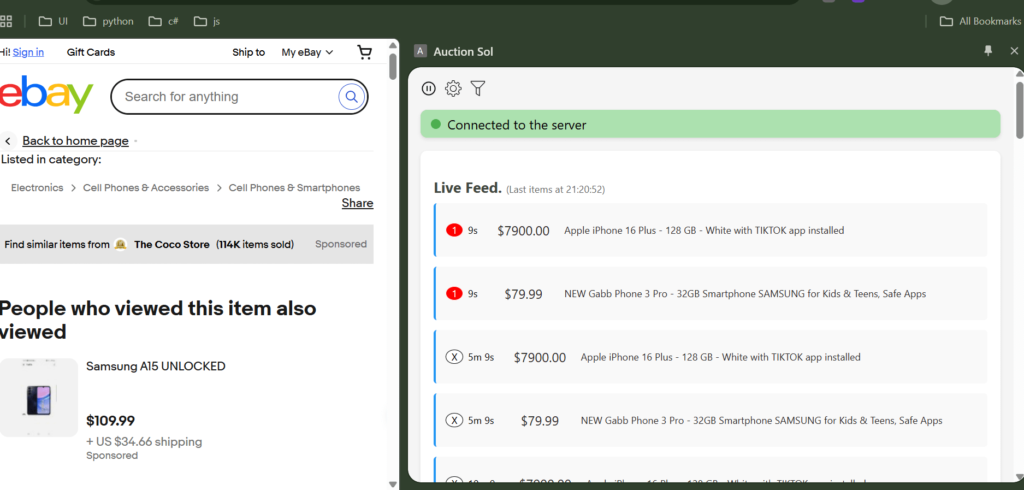Click red badge on 9s $7900.00 iPhone row
Viewport: 1024px width, 490px height.
click(x=454, y=231)
